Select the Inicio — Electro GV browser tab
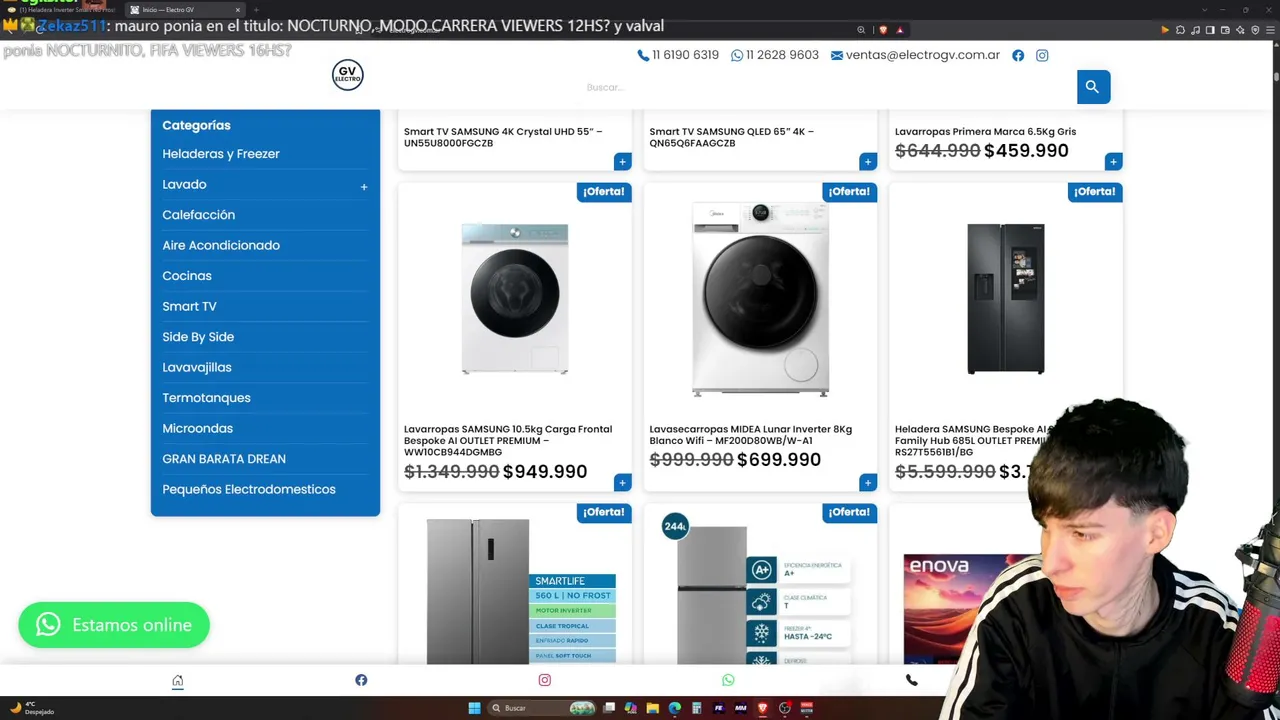Screen dimensions: 1280x720 [x=186, y=9]
